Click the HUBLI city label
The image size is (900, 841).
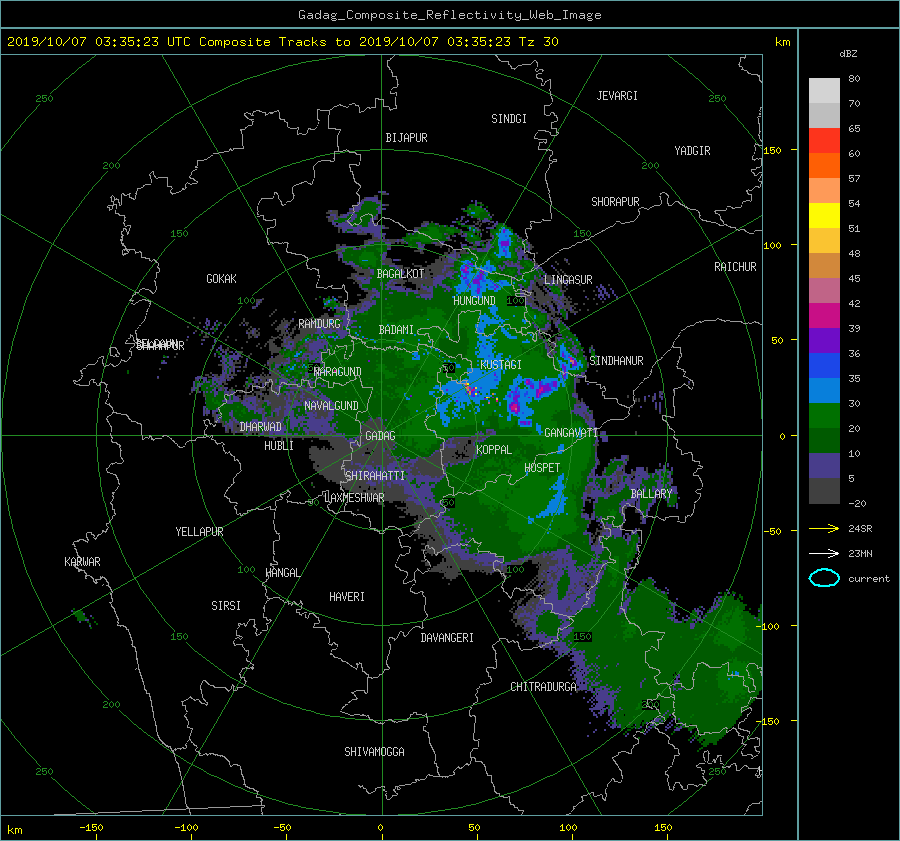[279, 446]
